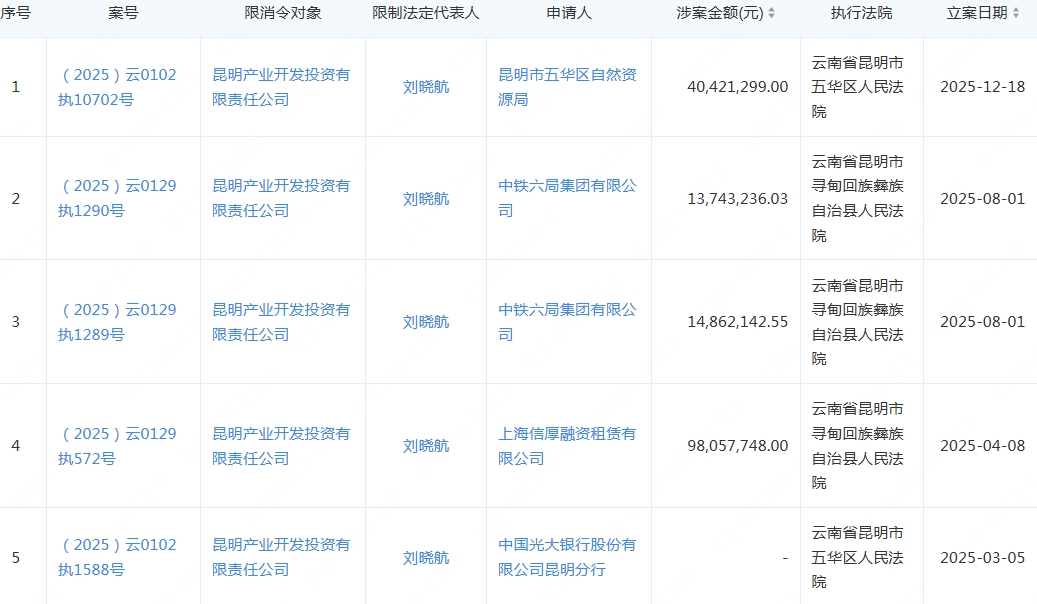Select filing date 2025-08-01 in row 2
This screenshot has height=604, width=1037.
coord(982,198)
